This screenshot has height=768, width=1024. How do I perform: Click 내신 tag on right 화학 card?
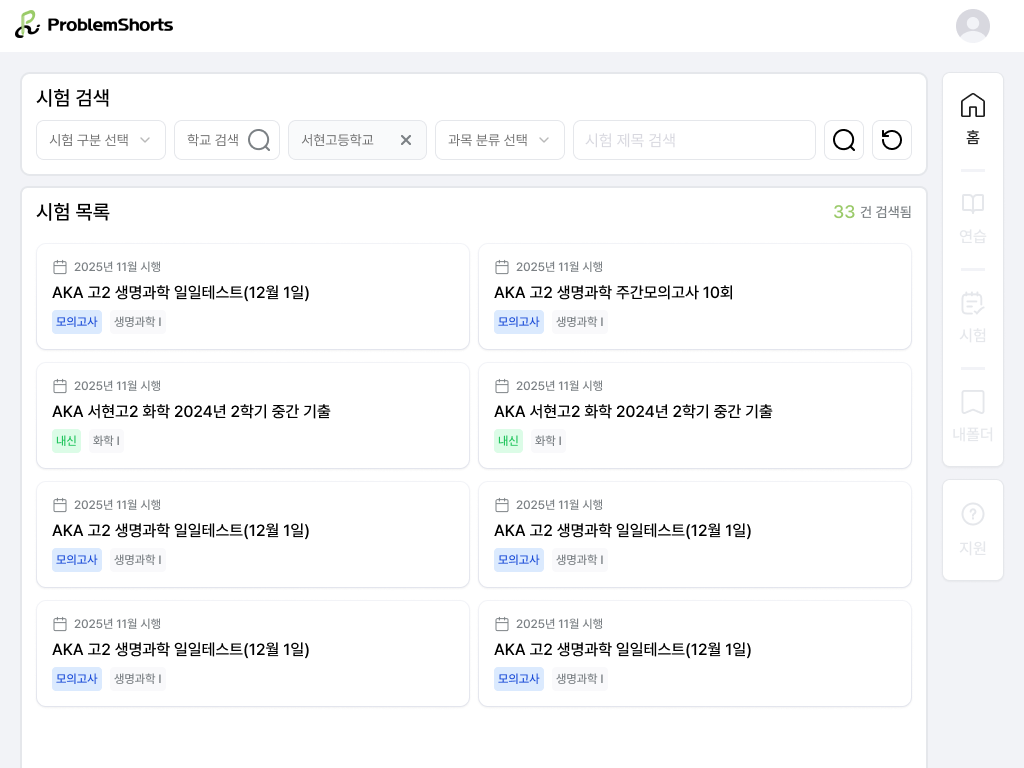pyautogui.click(x=508, y=441)
